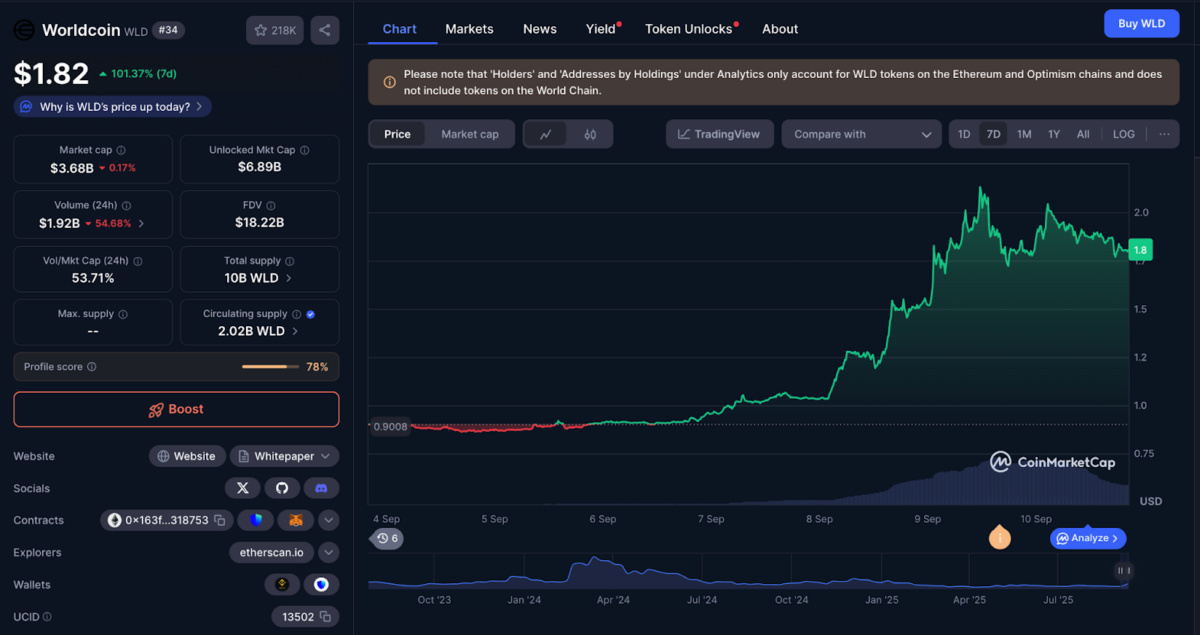Viewport: 1200px width, 635px height.
Task: Click the #34 rank badge
Action: pyautogui.click(x=169, y=30)
